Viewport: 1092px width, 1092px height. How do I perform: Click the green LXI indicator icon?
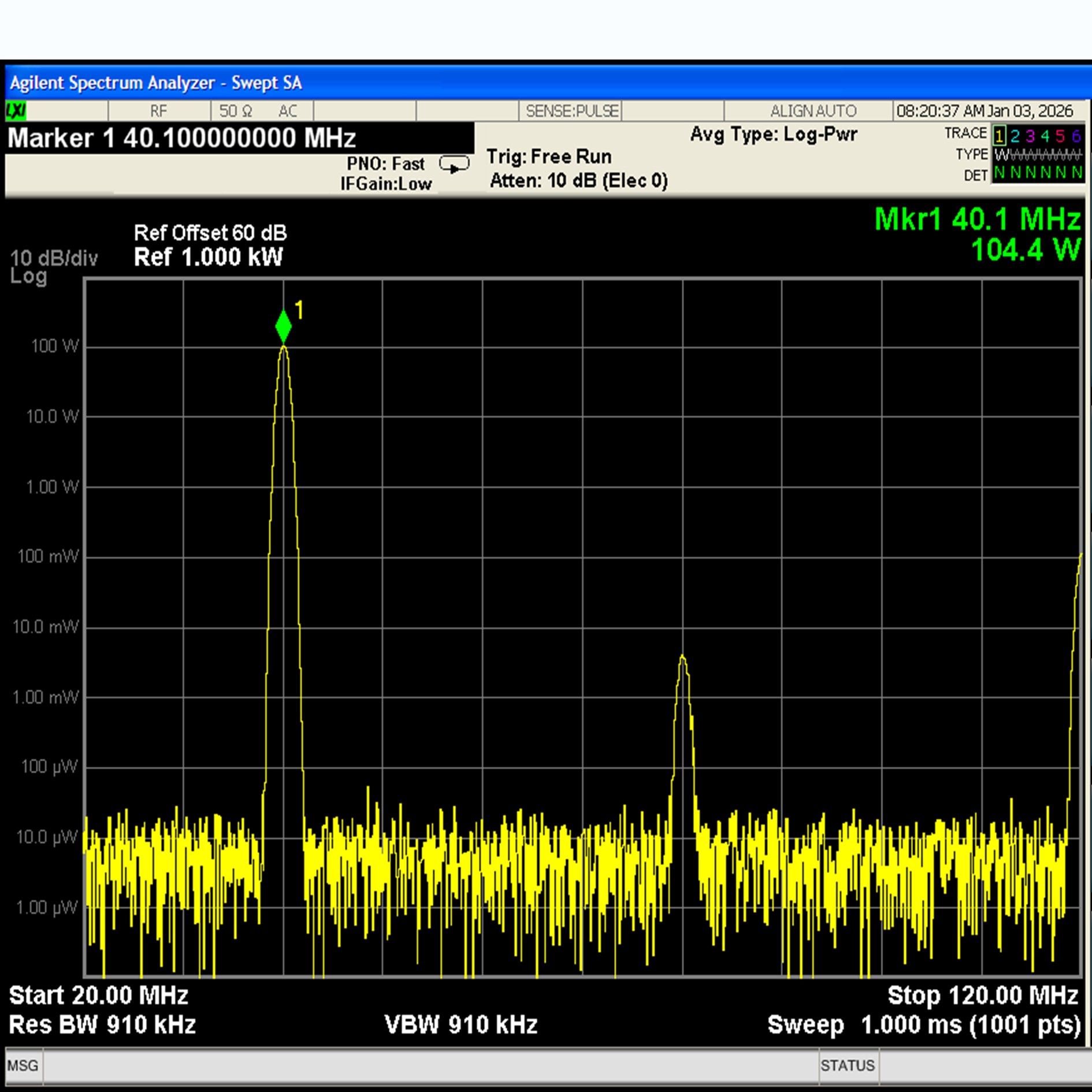tap(16, 110)
